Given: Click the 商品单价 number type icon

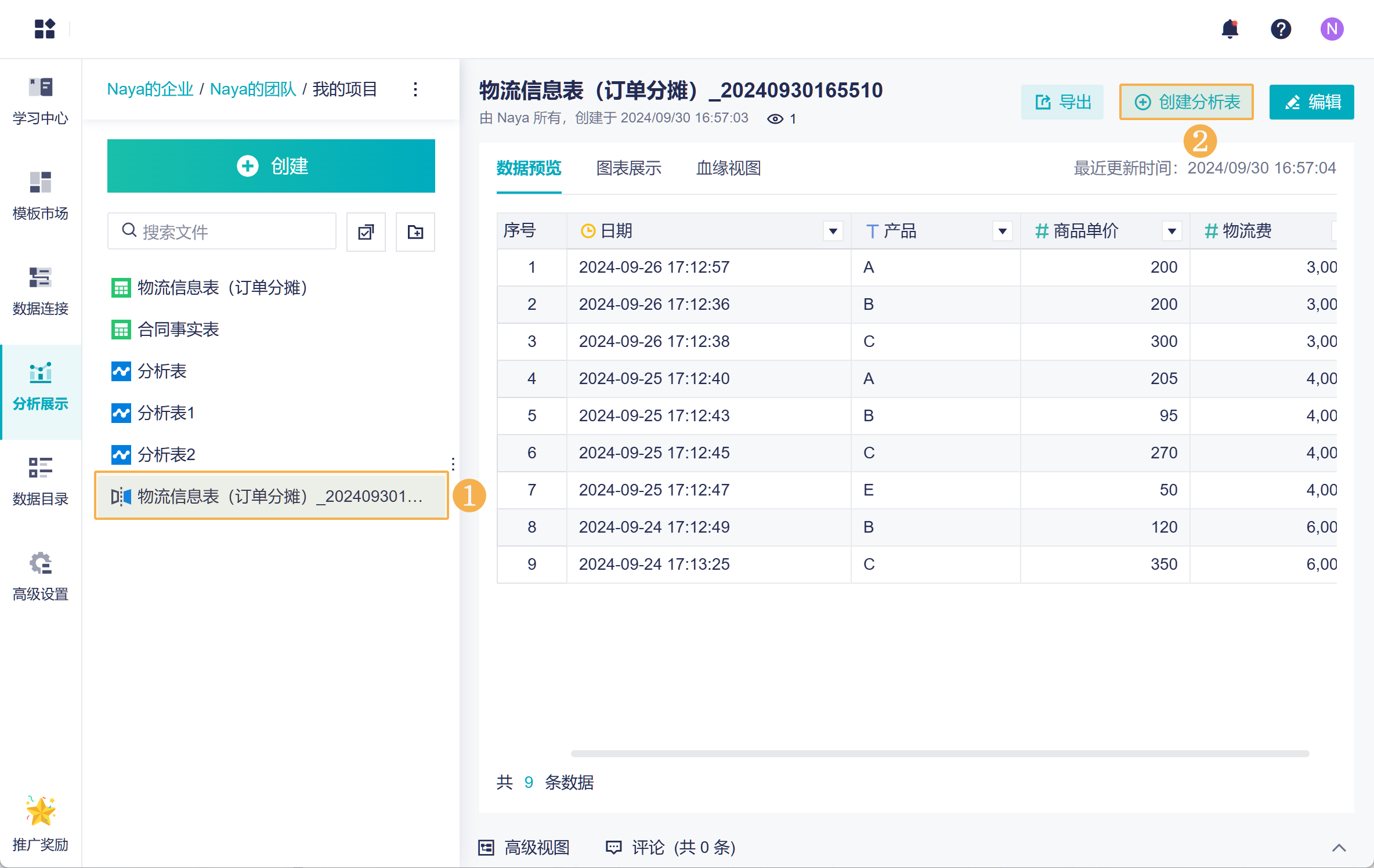Looking at the screenshot, I should (x=1042, y=231).
